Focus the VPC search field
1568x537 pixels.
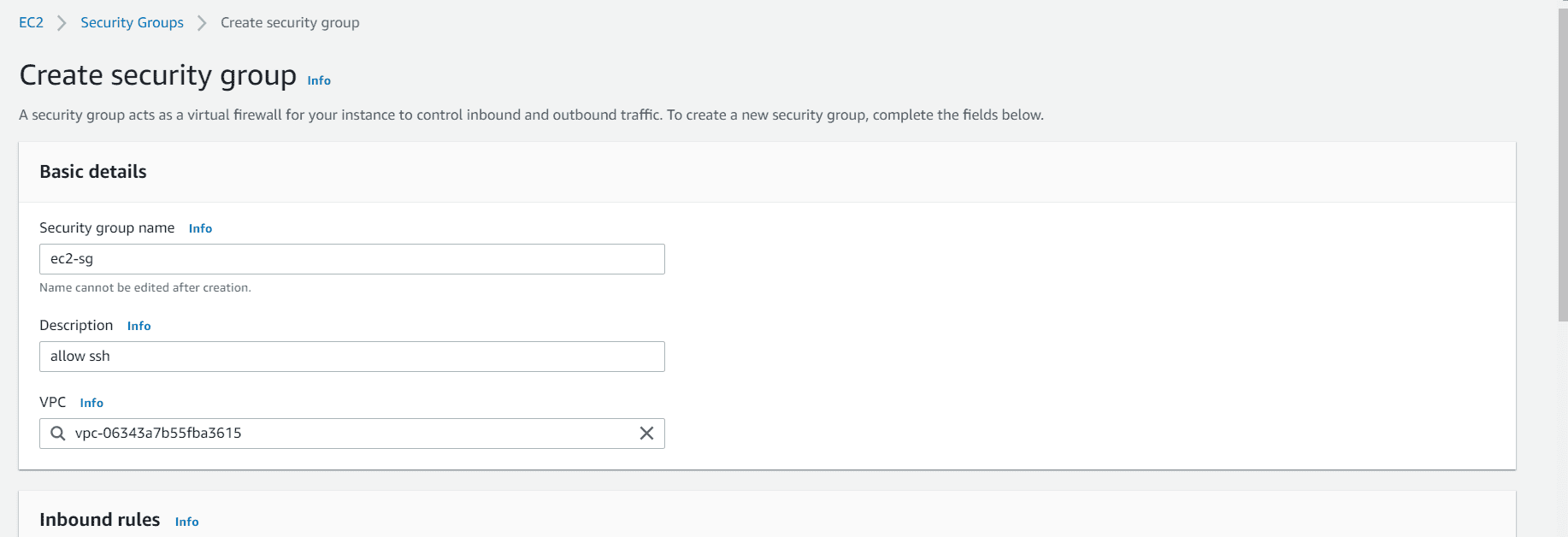351,434
